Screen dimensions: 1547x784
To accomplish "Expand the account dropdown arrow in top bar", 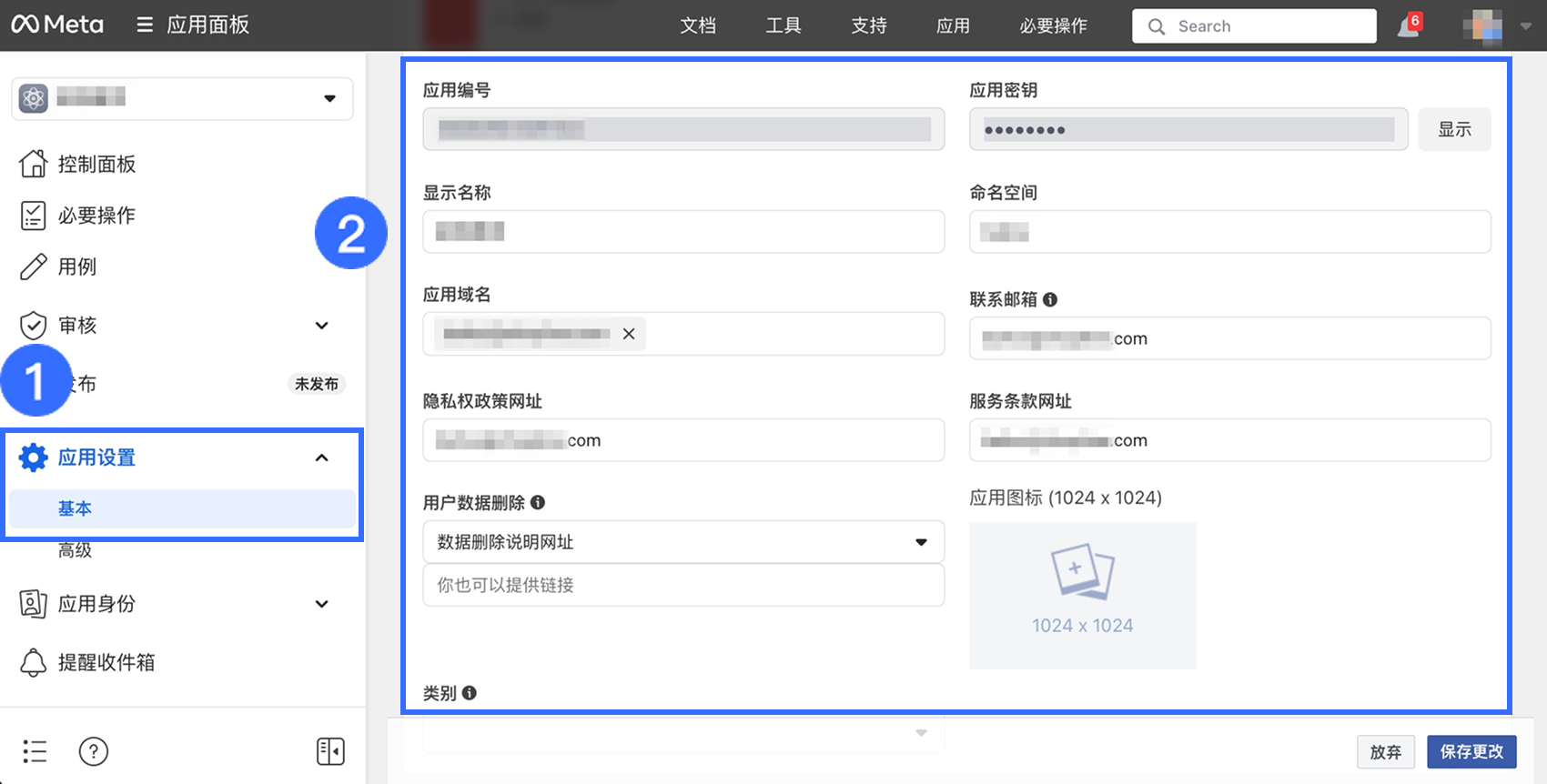I will (x=1526, y=26).
